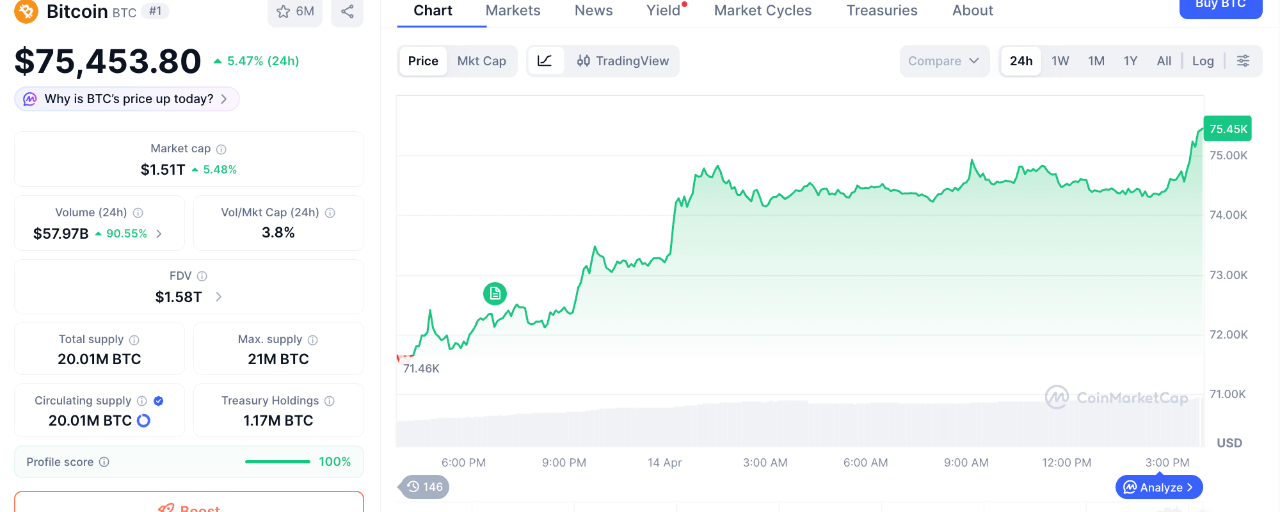
Task: Click the news document marker on chart
Action: pos(494,293)
